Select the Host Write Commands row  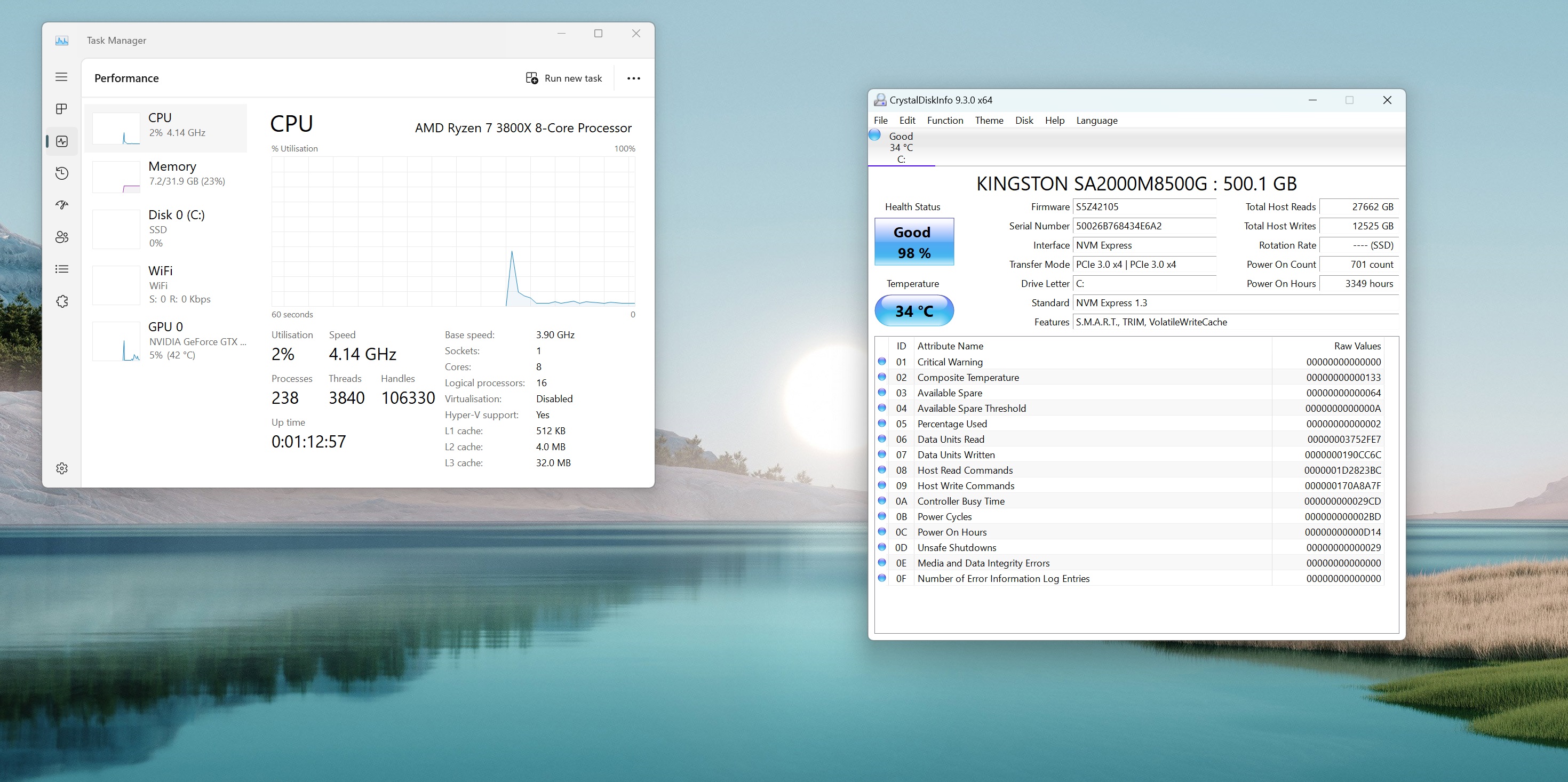[x=1130, y=485]
